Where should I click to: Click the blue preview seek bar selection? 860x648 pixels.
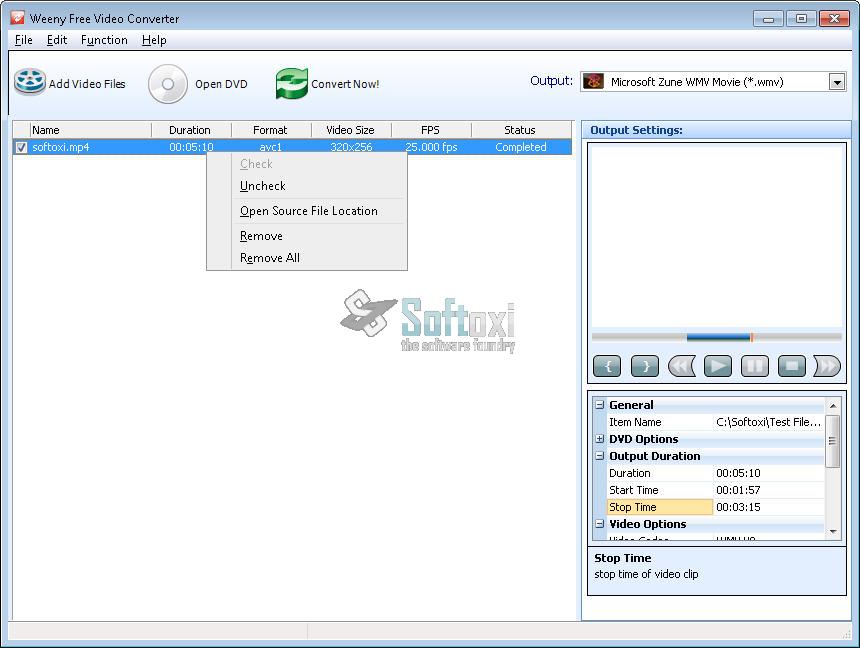pyautogui.click(x=718, y=337)
